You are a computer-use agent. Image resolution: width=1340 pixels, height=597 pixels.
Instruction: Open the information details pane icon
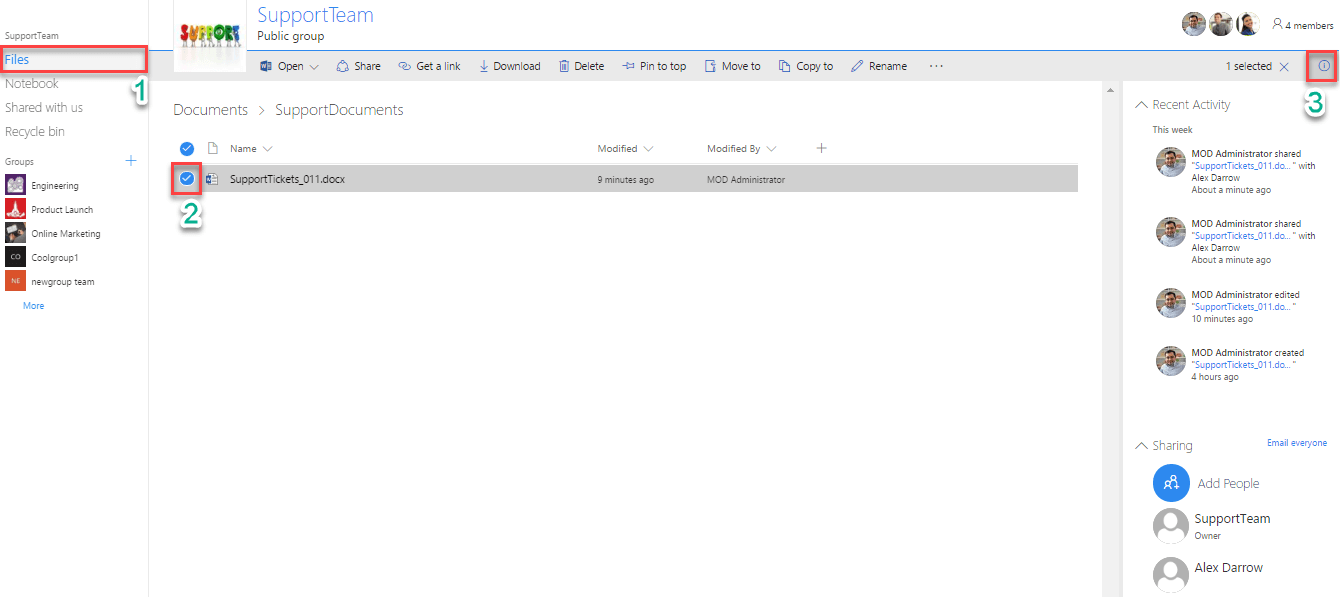(x=1324, y=66)
